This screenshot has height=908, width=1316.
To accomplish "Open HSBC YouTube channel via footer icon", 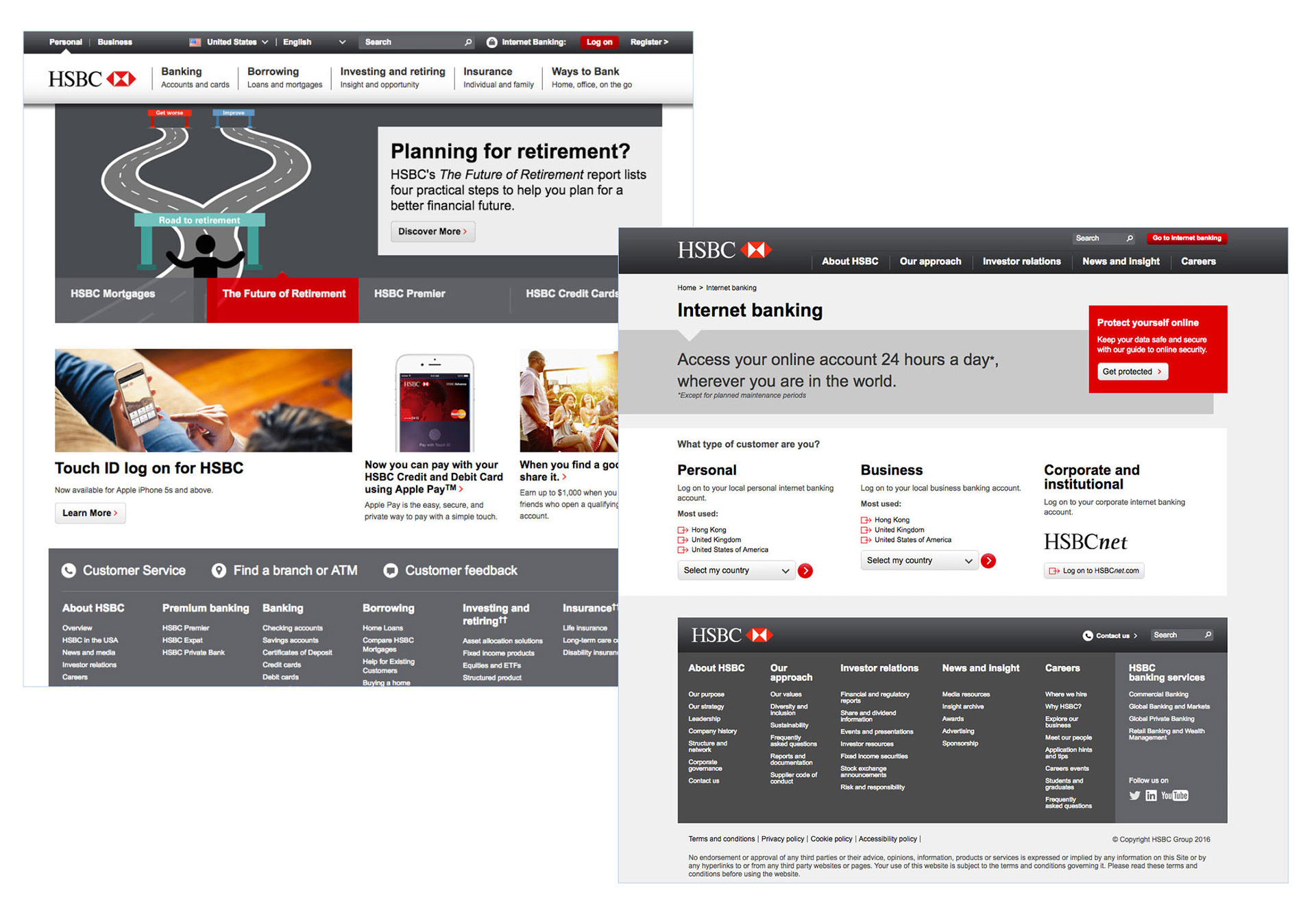I will [1175, 796].
